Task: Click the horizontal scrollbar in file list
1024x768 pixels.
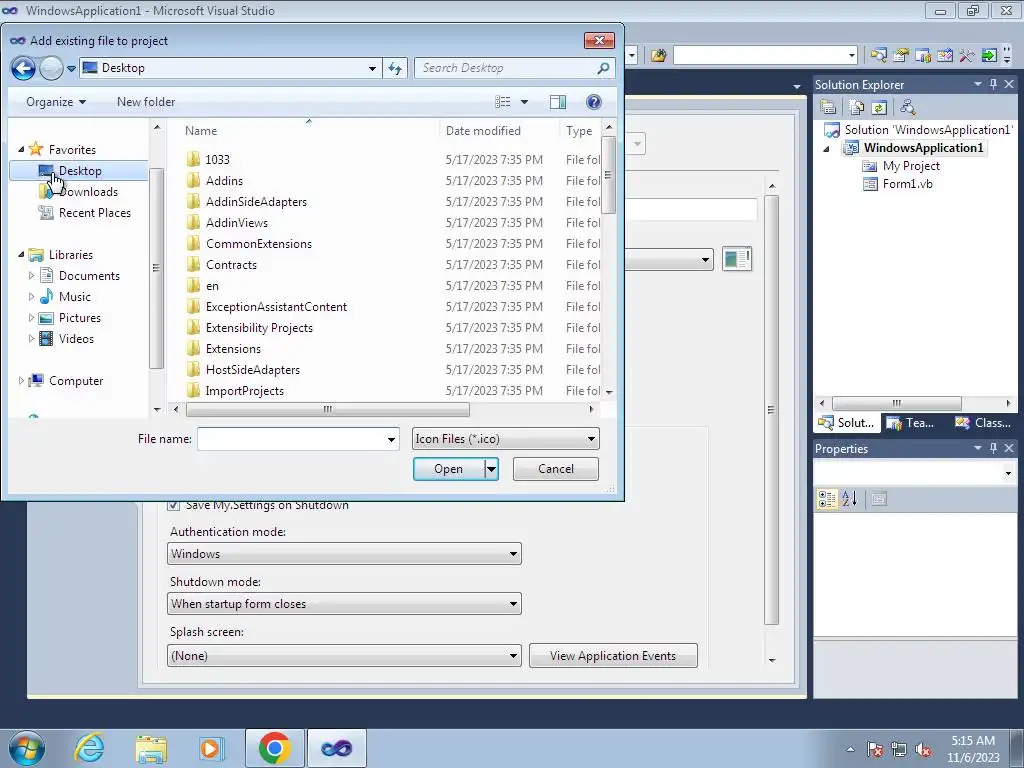Action: (327, 409)
